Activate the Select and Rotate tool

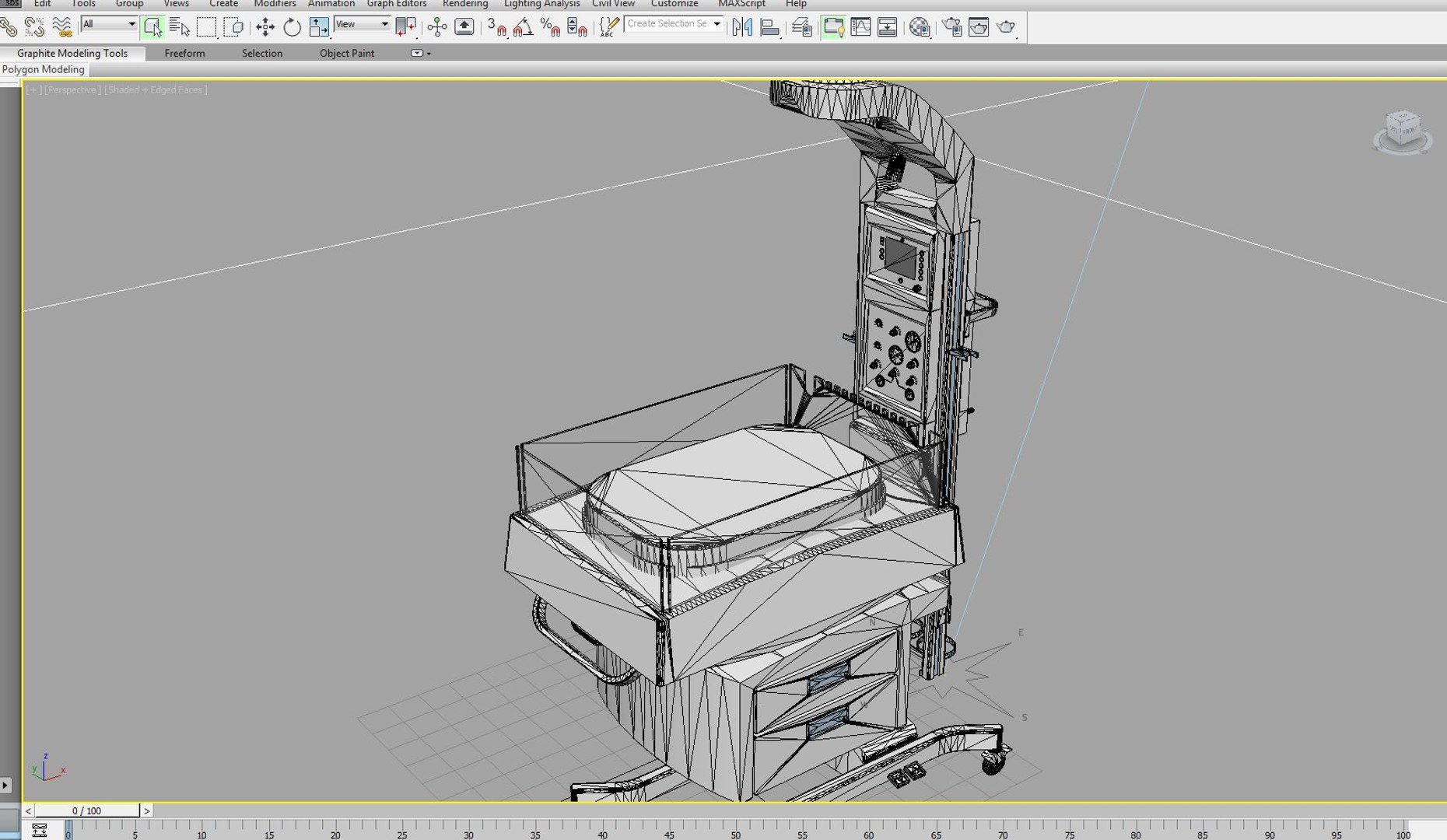click(292, 27)
